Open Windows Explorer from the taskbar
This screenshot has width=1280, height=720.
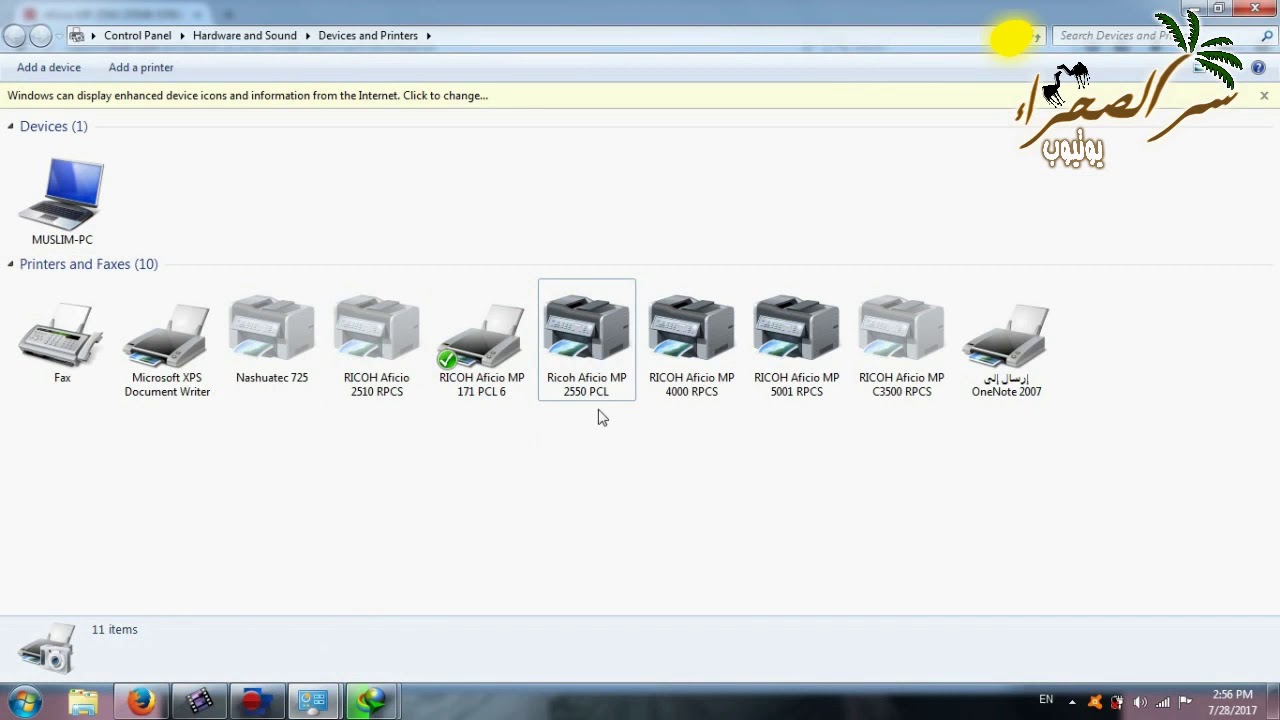click(x=83, y=702)
